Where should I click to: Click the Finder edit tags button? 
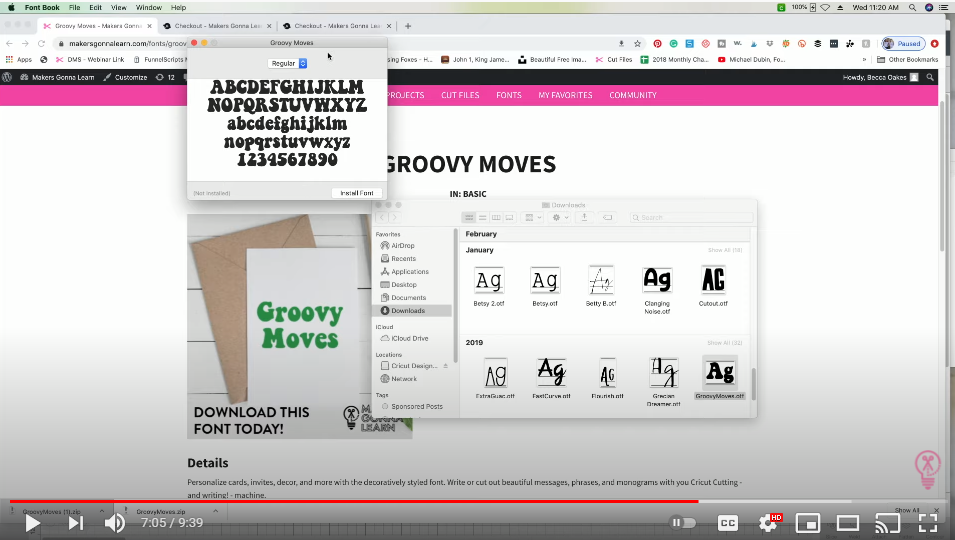tap(607, 217)
